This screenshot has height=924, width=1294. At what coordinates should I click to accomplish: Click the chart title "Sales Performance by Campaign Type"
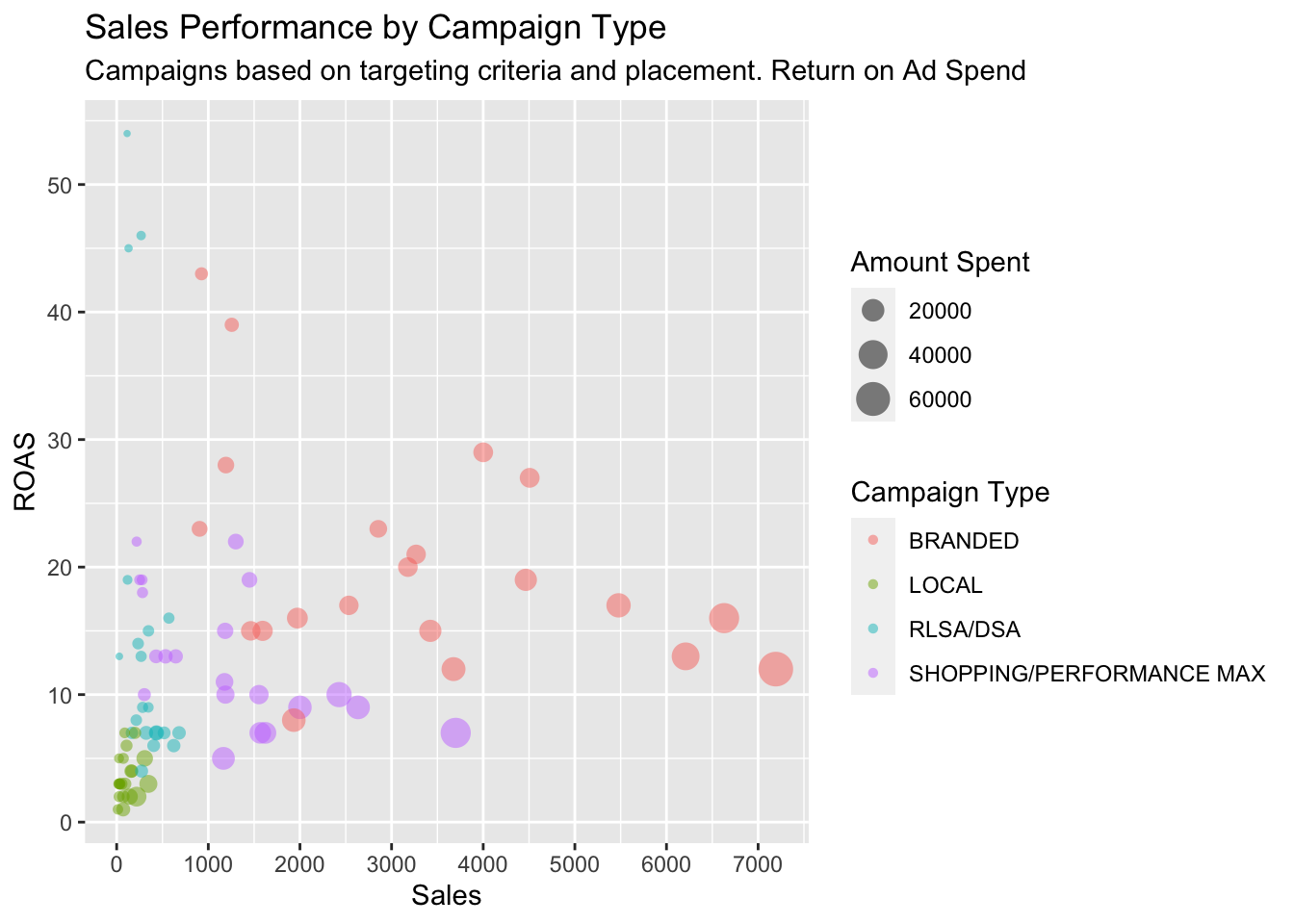(375, 27)
